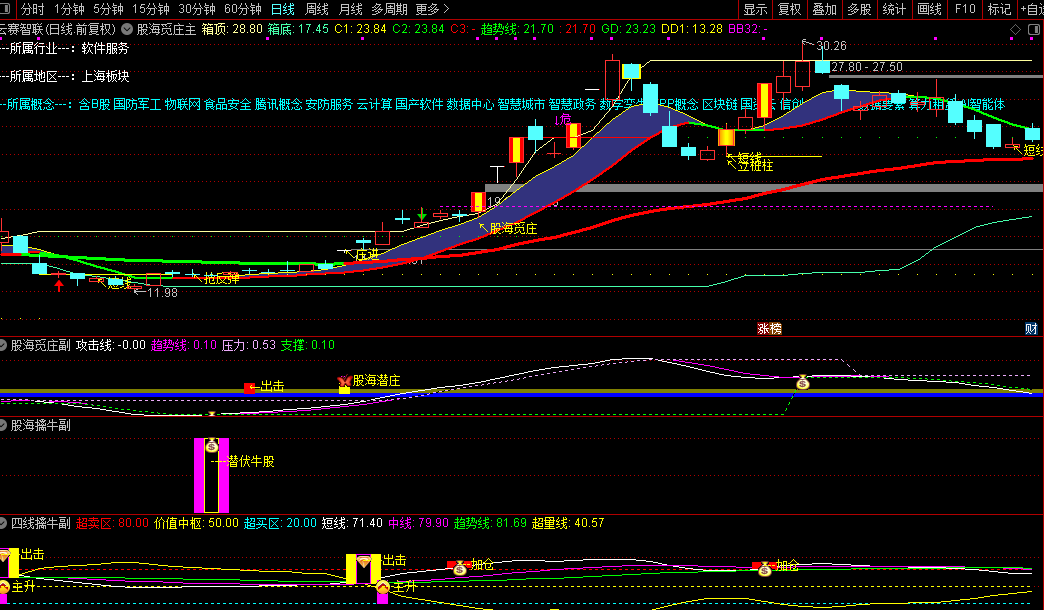1044x610 pixels.
Task: Expand the 更多 periods list
Action: tap(432, 9)
